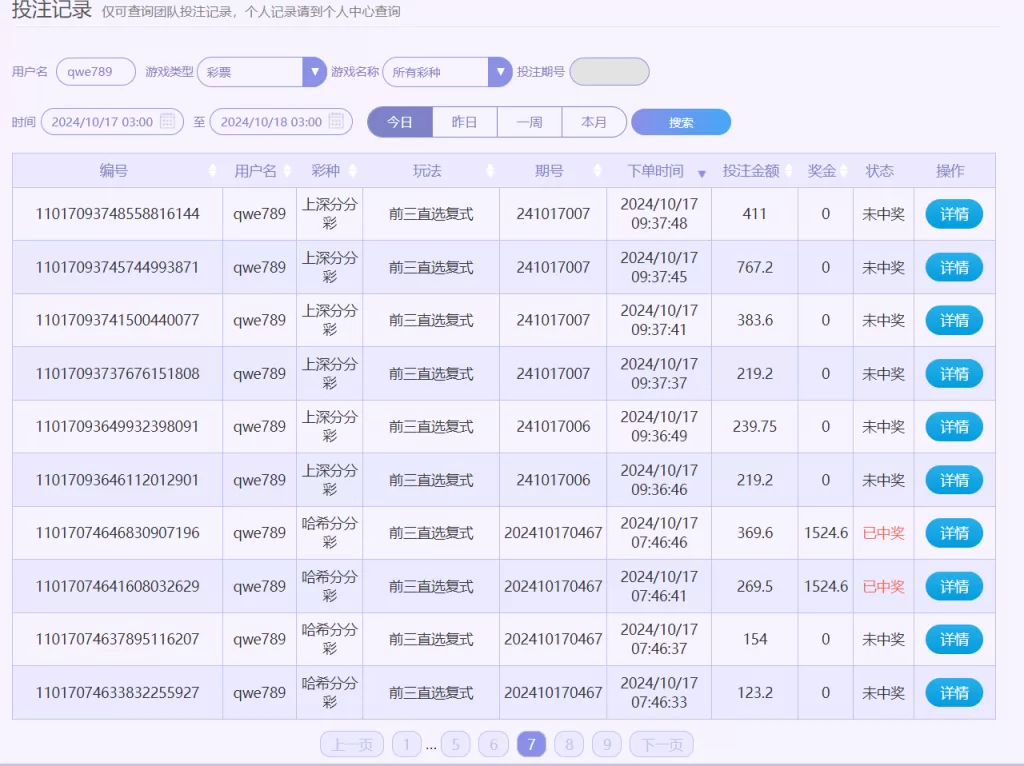Open 详情 for bet 11017074637895116207
The width and height of the screenshot is (1024, 766).
click(954, 640)
